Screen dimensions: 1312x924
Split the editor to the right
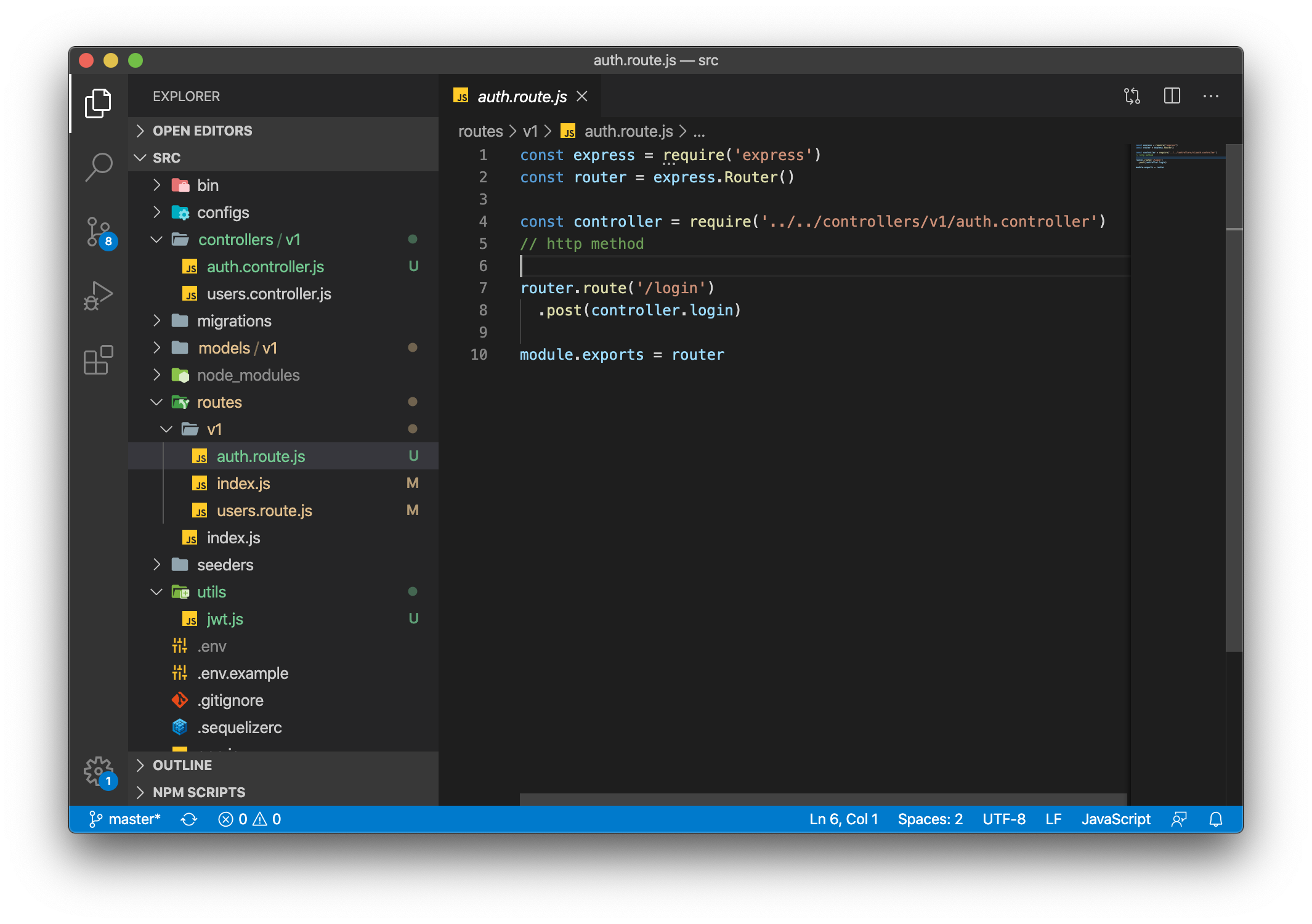click(1172, 96)
